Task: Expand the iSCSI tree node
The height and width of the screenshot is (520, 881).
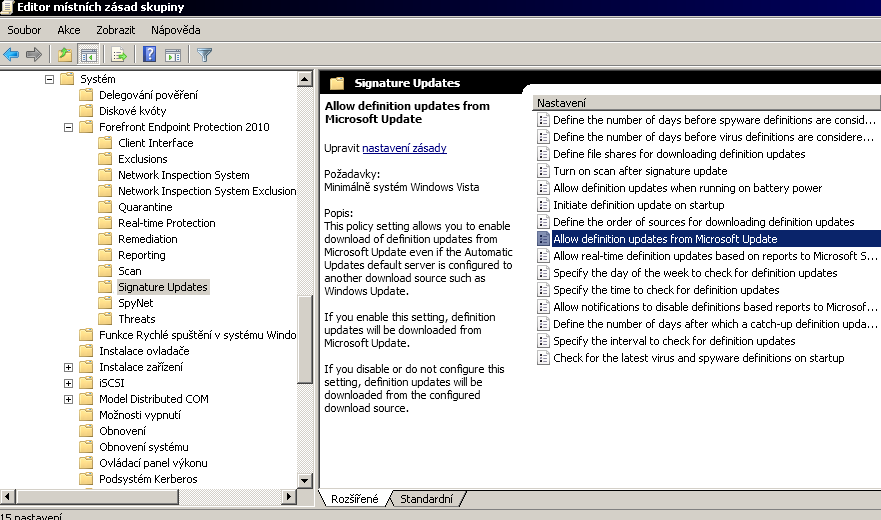Action: 69,383
